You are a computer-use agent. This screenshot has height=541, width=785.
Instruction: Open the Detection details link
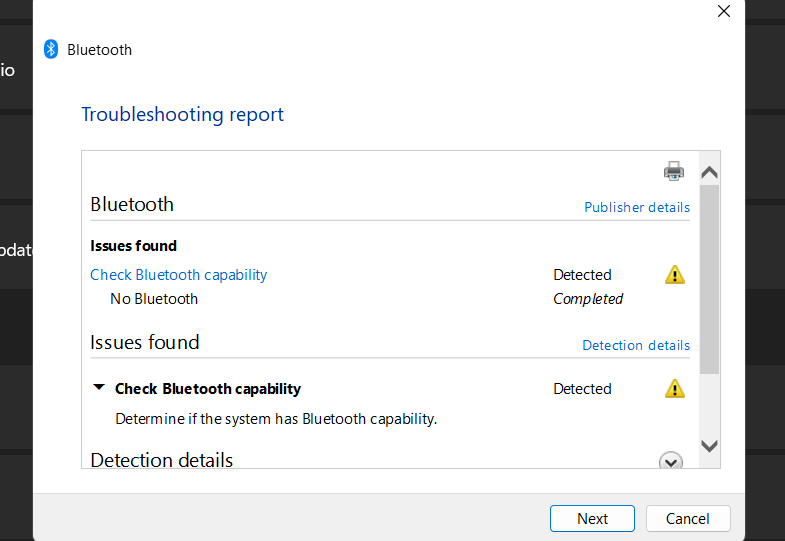636,345
